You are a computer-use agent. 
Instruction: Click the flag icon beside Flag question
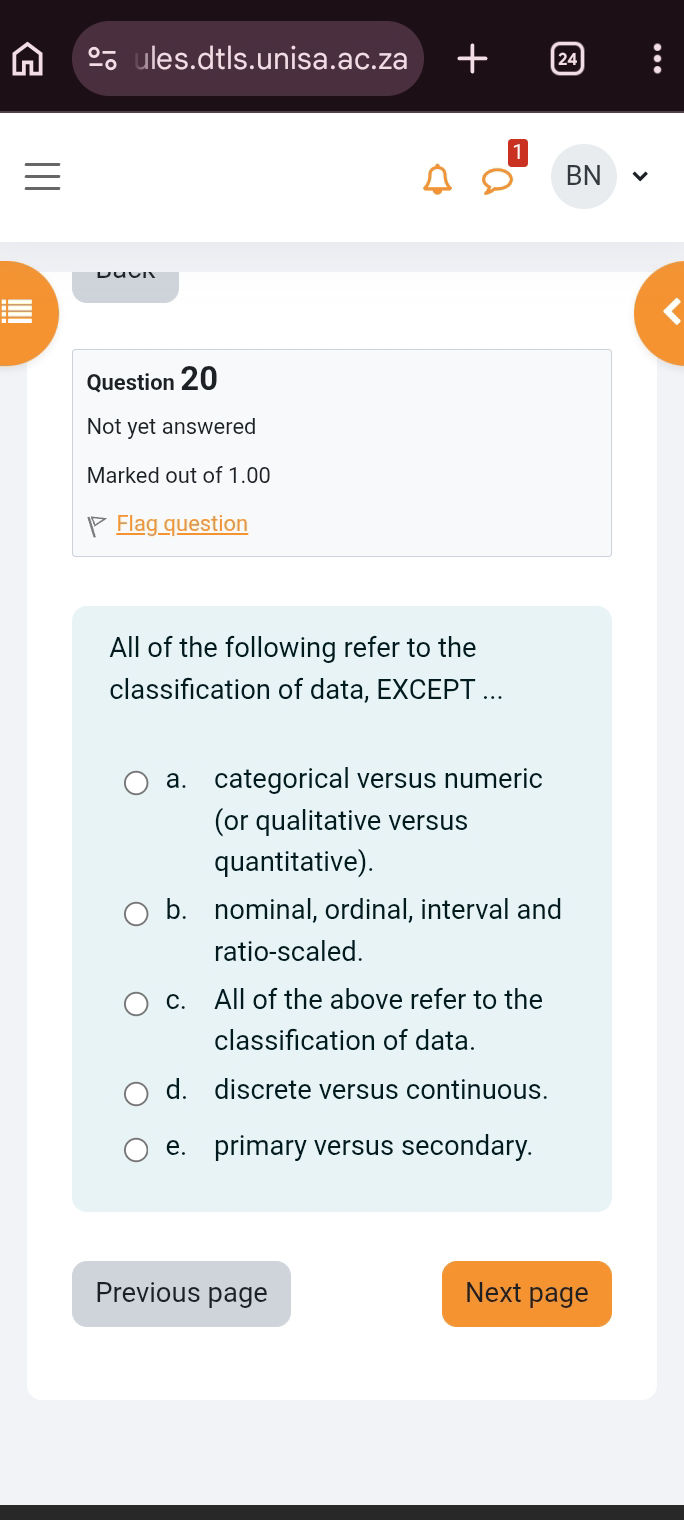click(x=96, y=523)
